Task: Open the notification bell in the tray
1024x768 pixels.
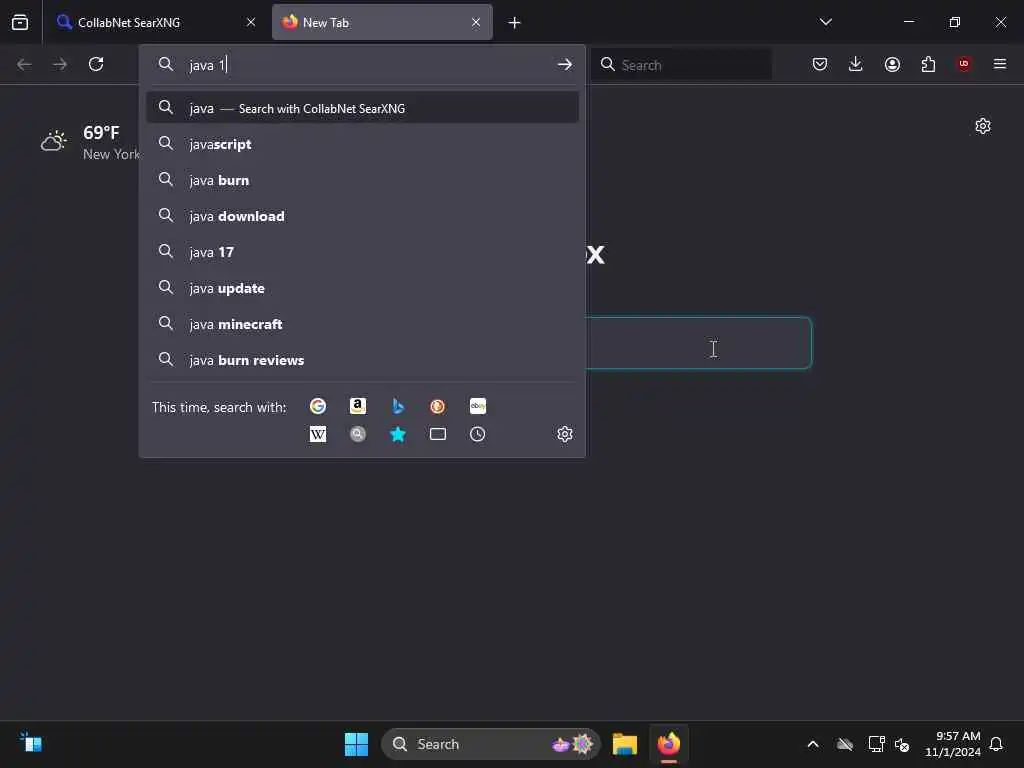Action: [996, 744]
